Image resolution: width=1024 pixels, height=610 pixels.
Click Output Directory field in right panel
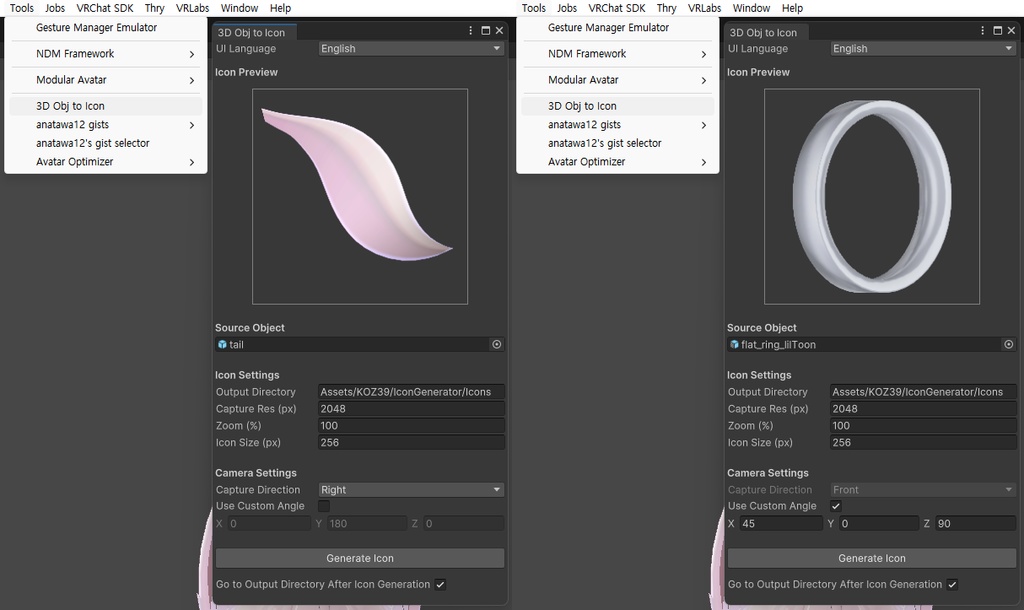click(x=923, y=392)
